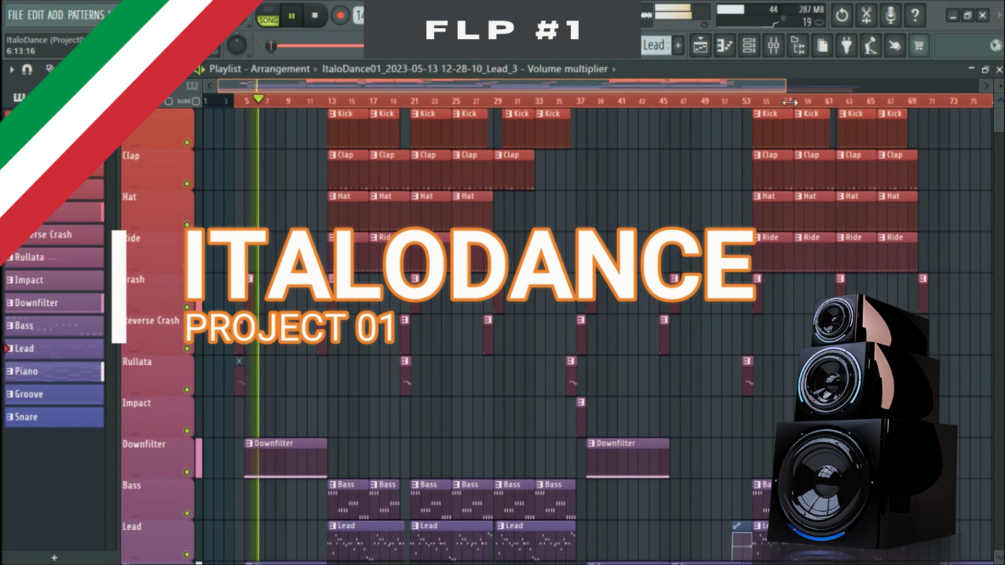Click the scissors one-click audio recording icon
This screenshot has height=565, width=1005.
[866, 15]
